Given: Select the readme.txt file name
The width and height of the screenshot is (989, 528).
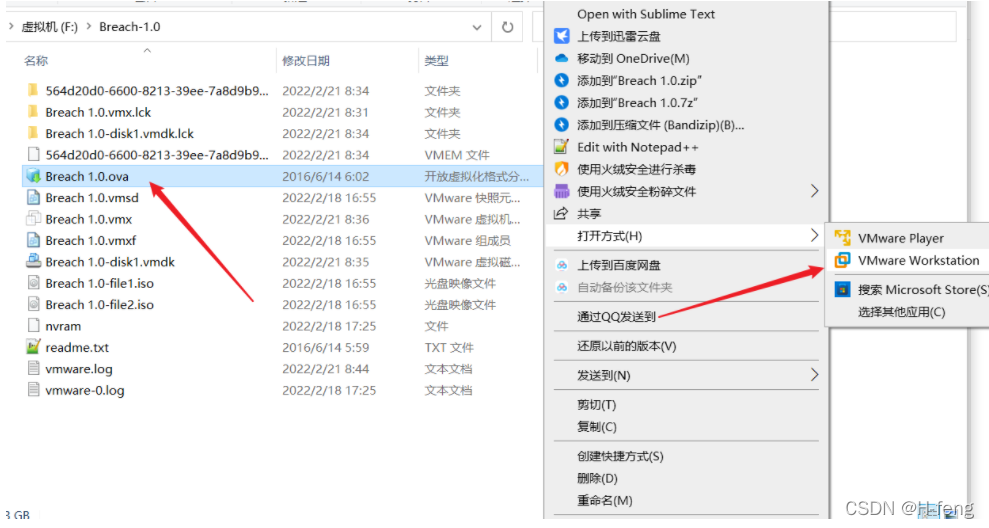Looking at the screenshot, I should tap(77, 348).
